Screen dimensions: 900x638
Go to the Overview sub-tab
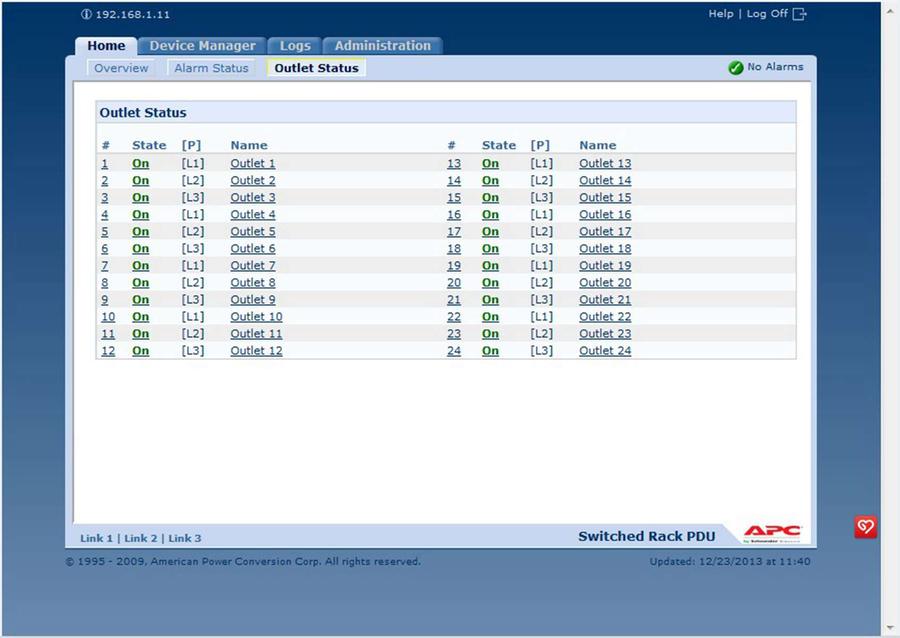point(121,68)
